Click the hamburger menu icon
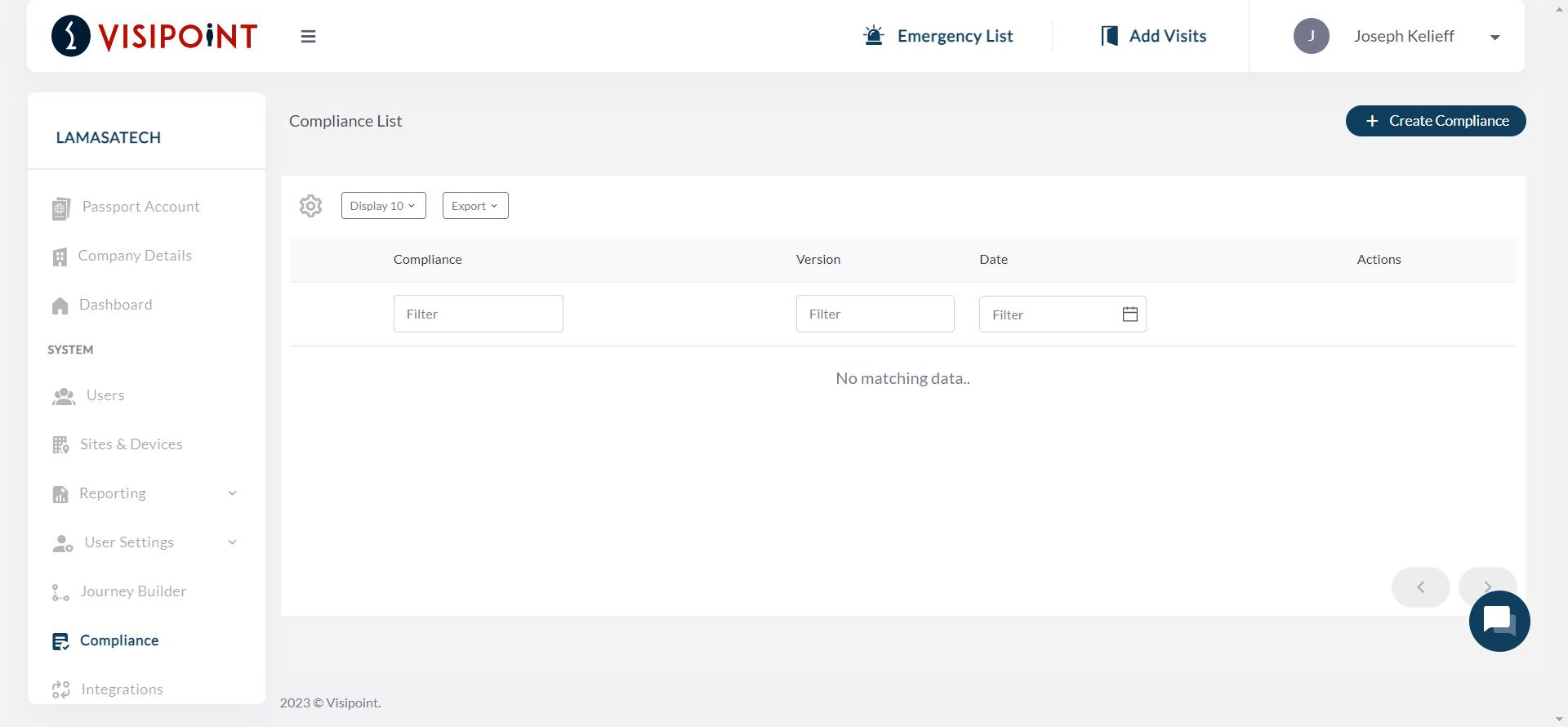Viewport: 1568px width, 727px height. (308, 36)
